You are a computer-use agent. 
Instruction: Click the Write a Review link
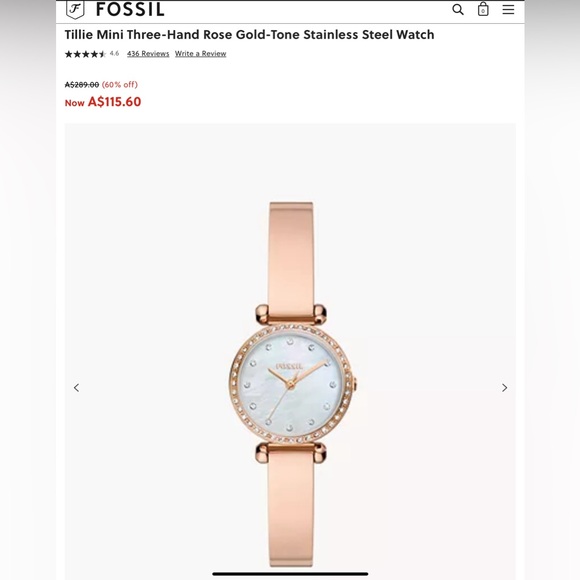coord(200,54)
